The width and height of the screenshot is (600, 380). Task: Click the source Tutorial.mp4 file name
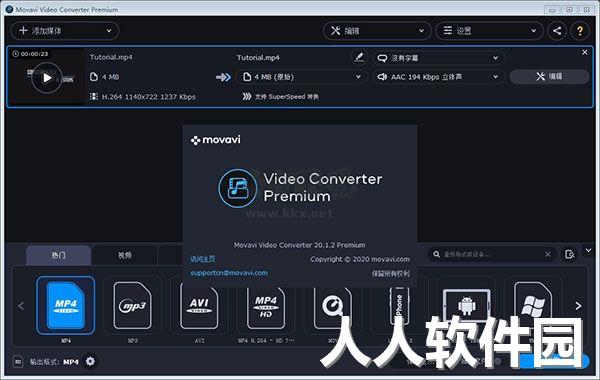tap(111, 57)
